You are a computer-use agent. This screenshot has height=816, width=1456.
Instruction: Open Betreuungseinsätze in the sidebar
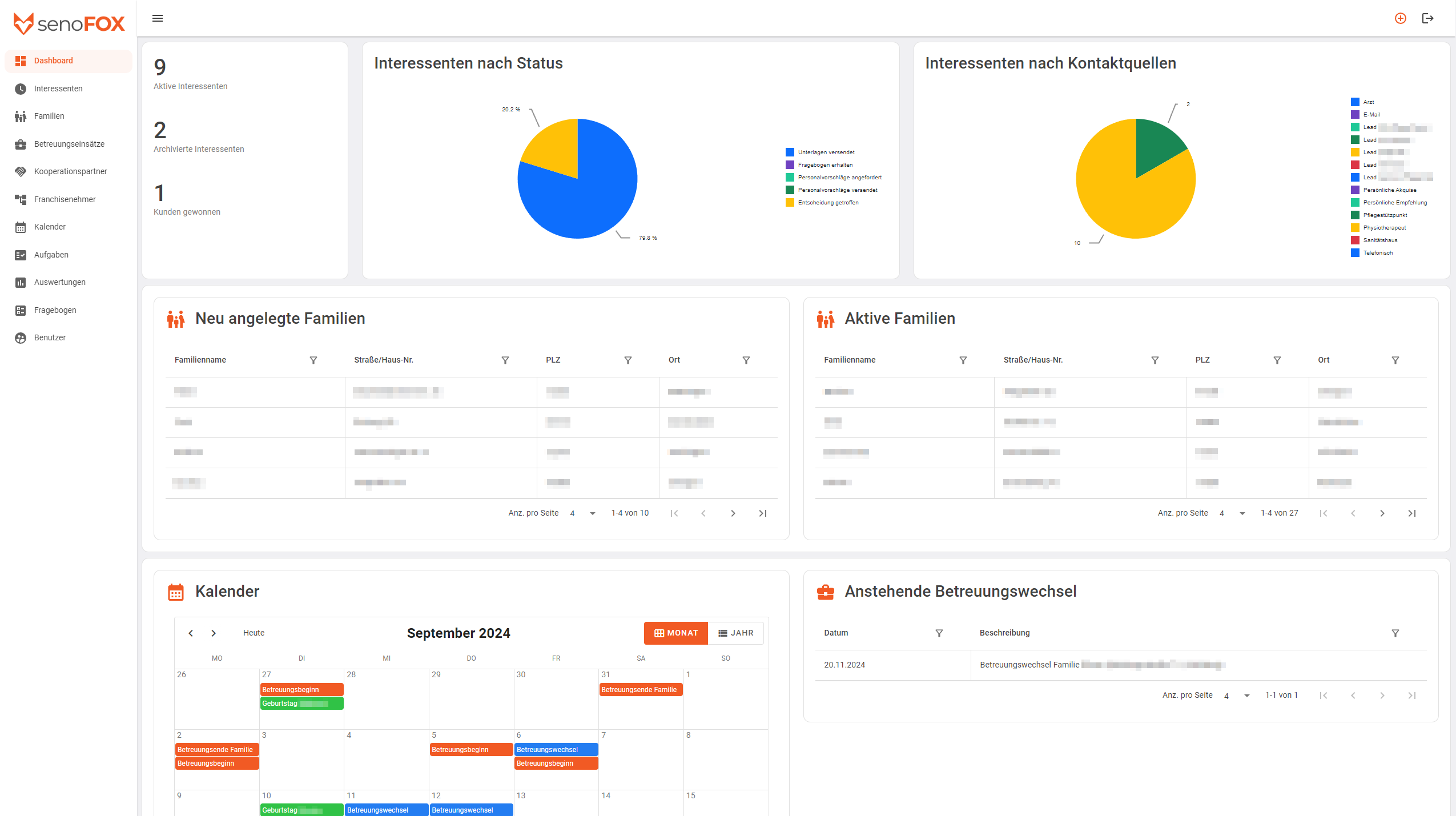[x=69, y=144]
